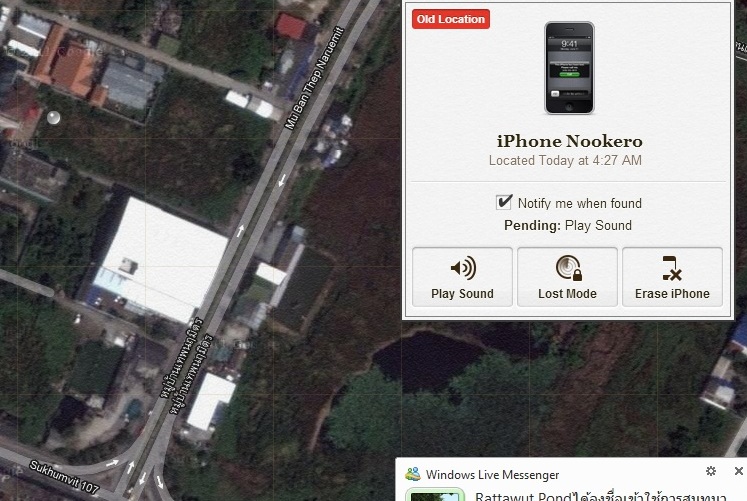Screen dimensions: 747x501
Task: Click the gray location pin on map
Action: click(53, 117)
